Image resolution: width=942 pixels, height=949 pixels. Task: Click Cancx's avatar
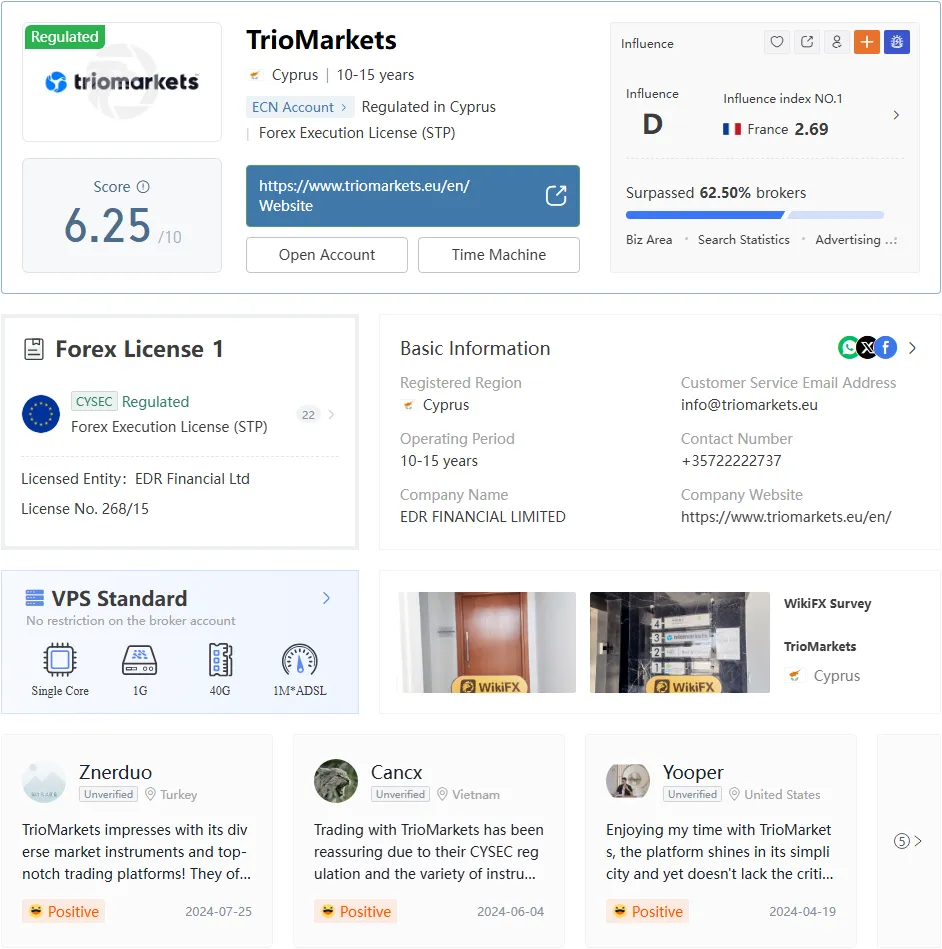coord(336,781)
